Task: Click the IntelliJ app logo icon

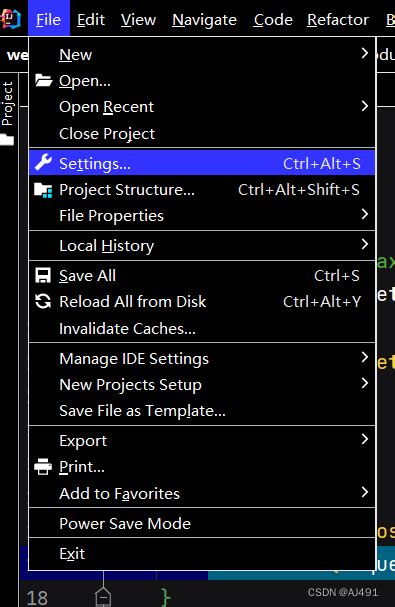Action: coord(10,19)
